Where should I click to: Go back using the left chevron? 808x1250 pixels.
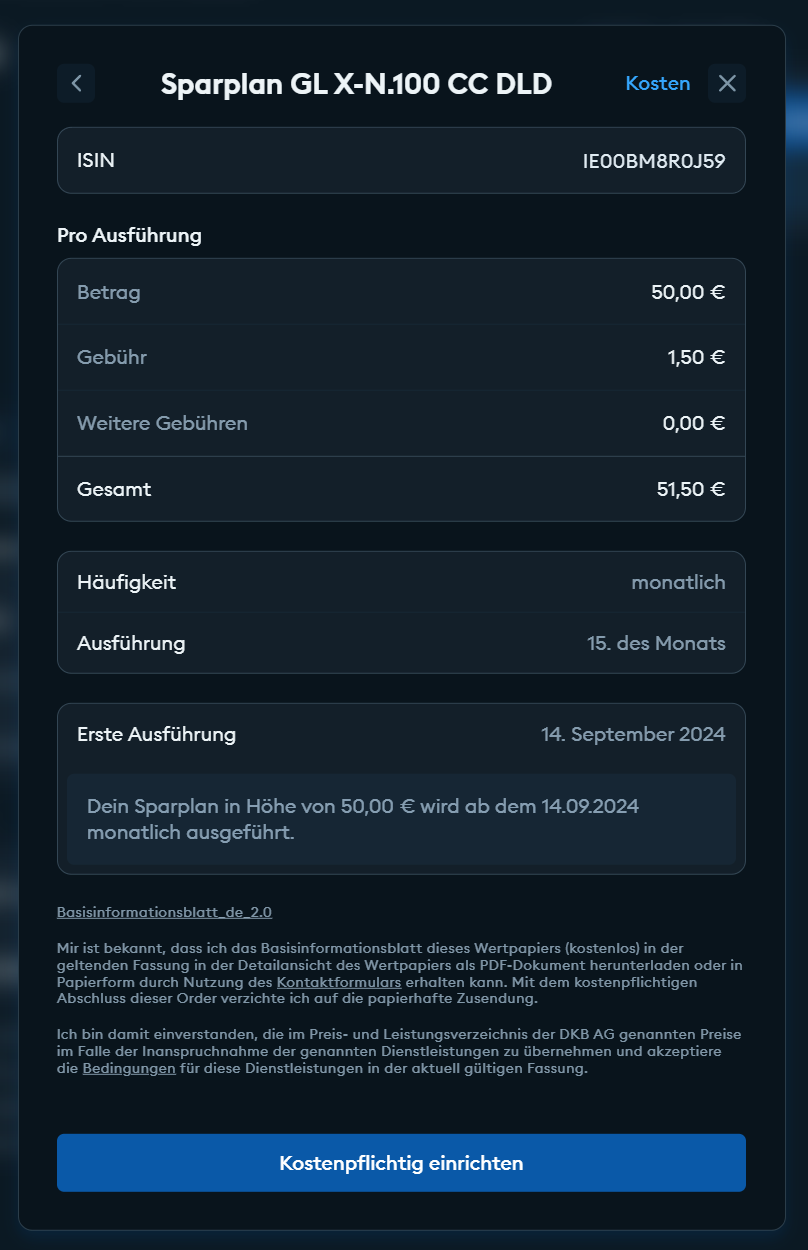76,83
